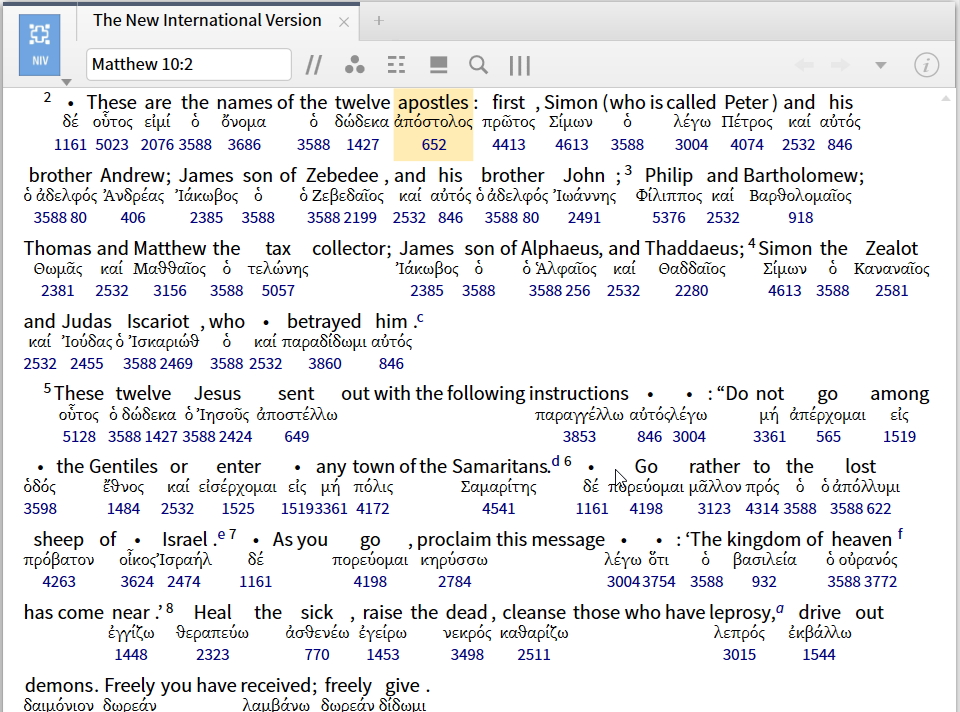Click Strong's number 3123 under rather

(714, 509)
